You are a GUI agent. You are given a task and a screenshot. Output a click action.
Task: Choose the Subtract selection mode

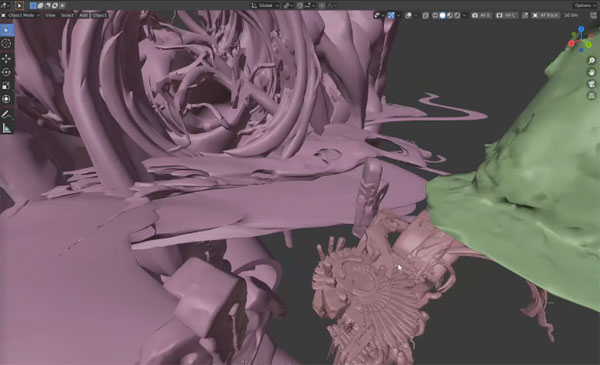(x=47, y=5)
